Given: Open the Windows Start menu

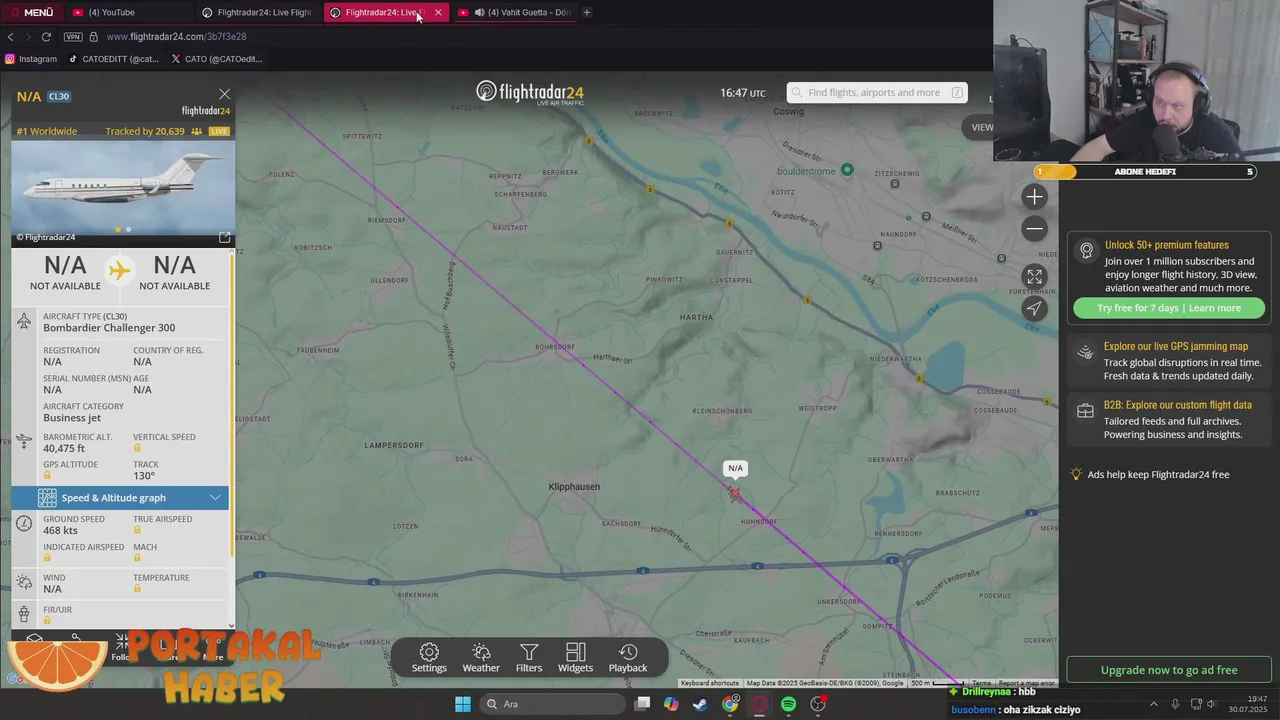Looking at the screenshot, I should pos(462,704).
